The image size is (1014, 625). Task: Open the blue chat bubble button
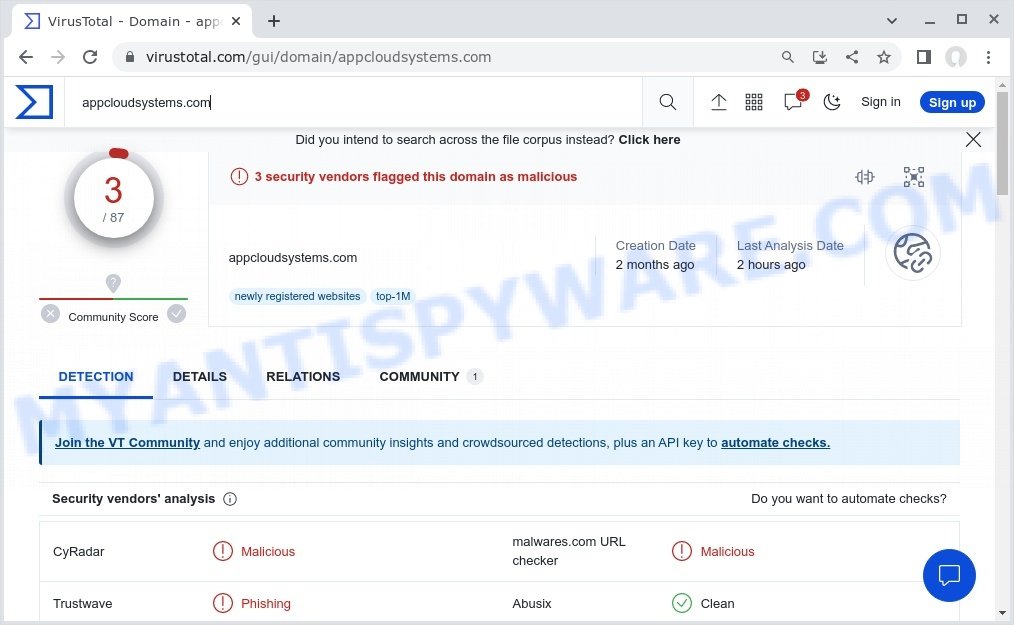pyautogui.click(x=949, y=575)
